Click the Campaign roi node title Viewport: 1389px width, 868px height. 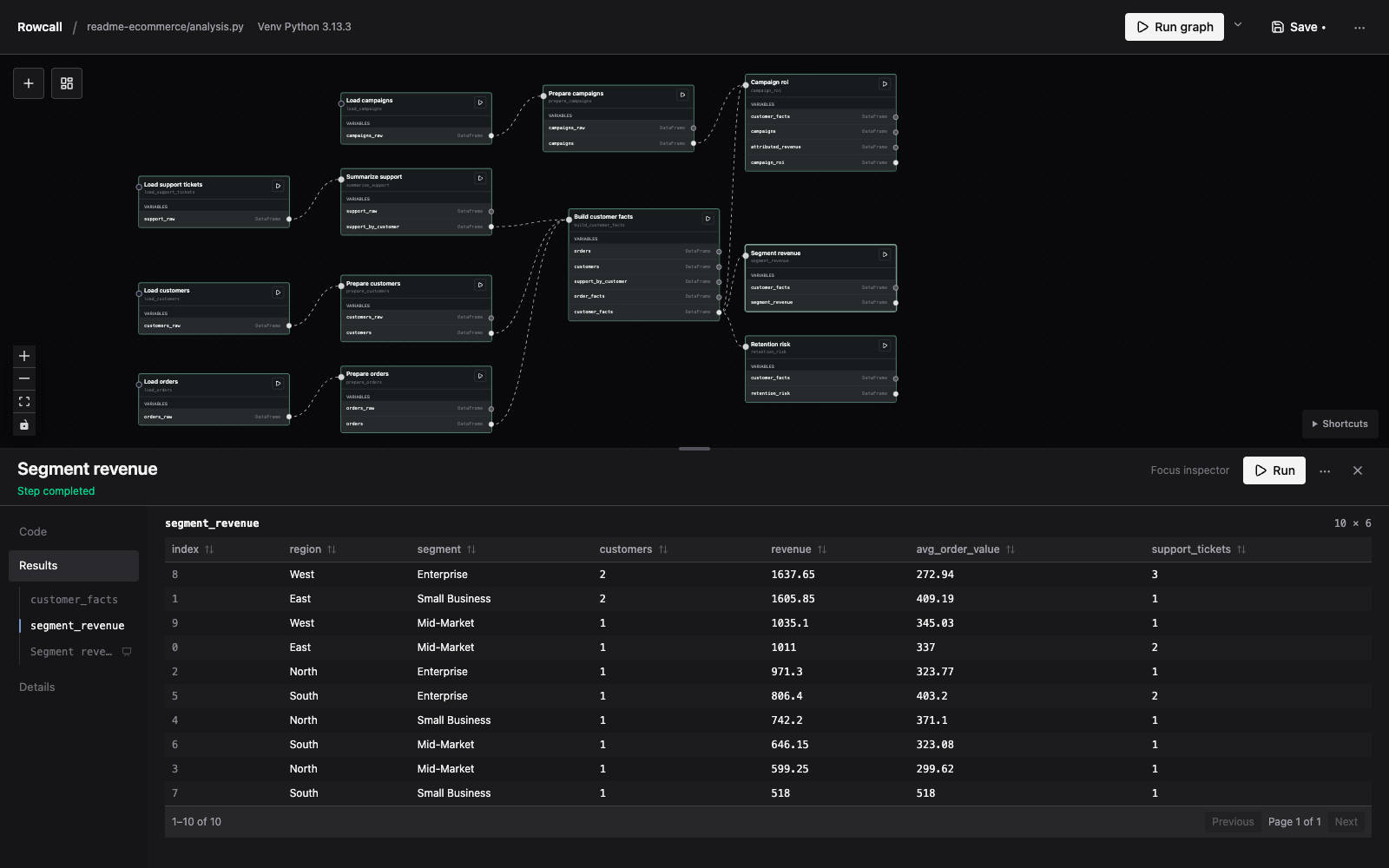(770, 82)
